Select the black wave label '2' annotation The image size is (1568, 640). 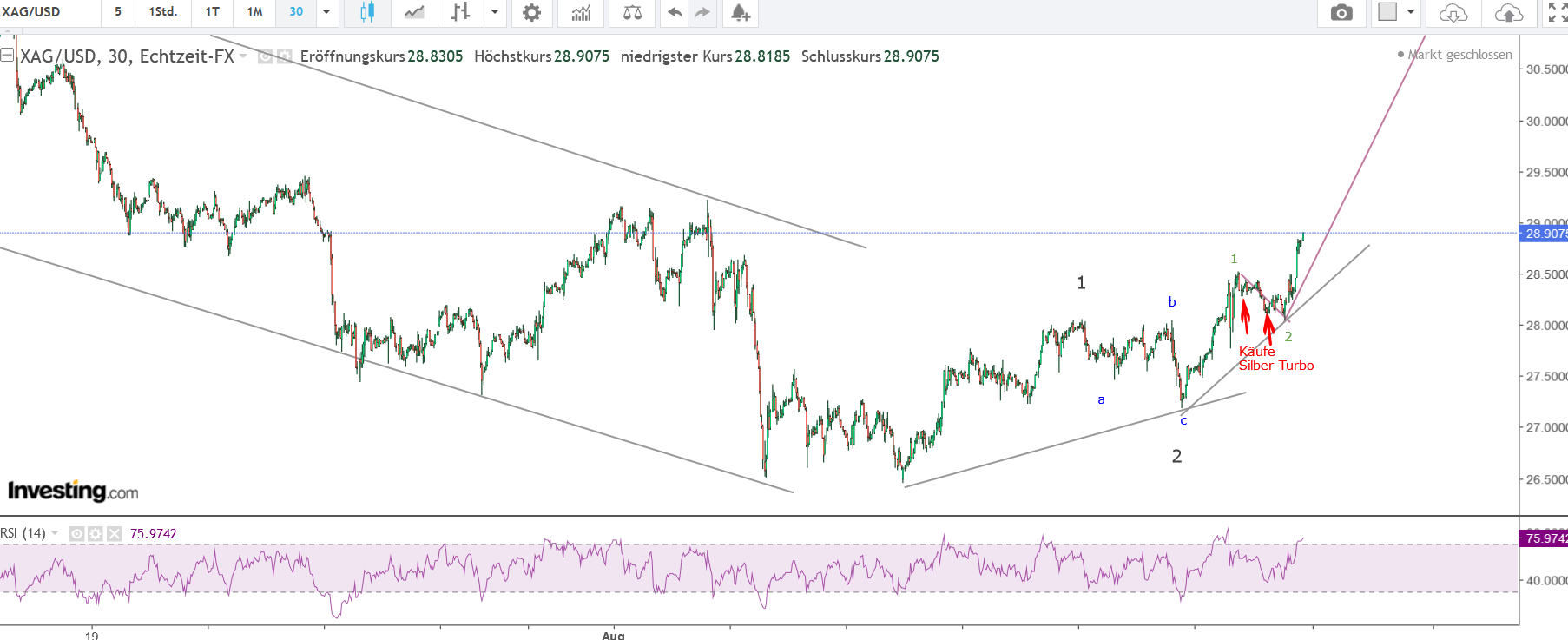point(1176,457)
